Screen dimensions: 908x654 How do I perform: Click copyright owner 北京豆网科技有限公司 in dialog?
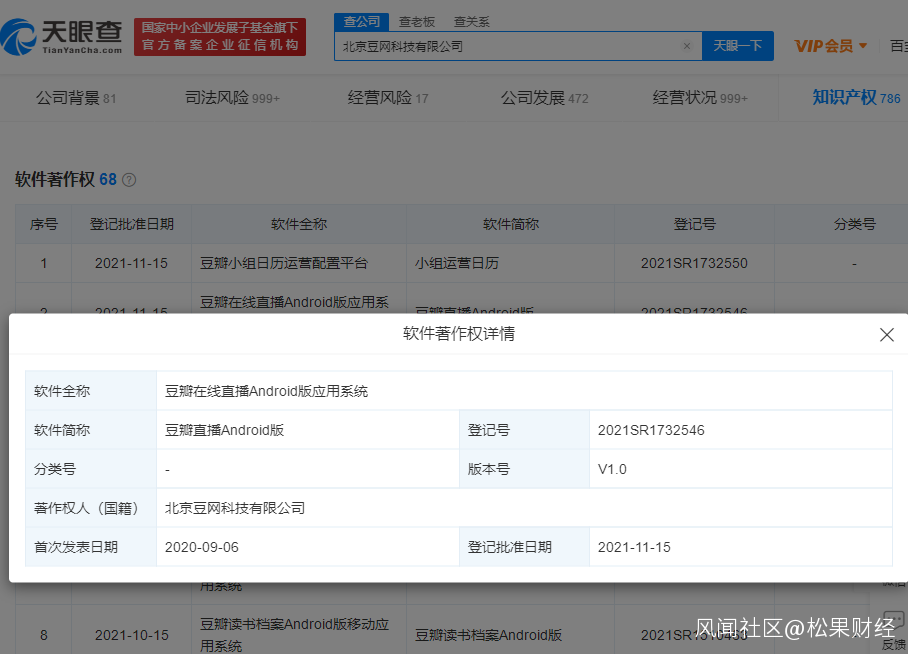click(x=235, y=508)
